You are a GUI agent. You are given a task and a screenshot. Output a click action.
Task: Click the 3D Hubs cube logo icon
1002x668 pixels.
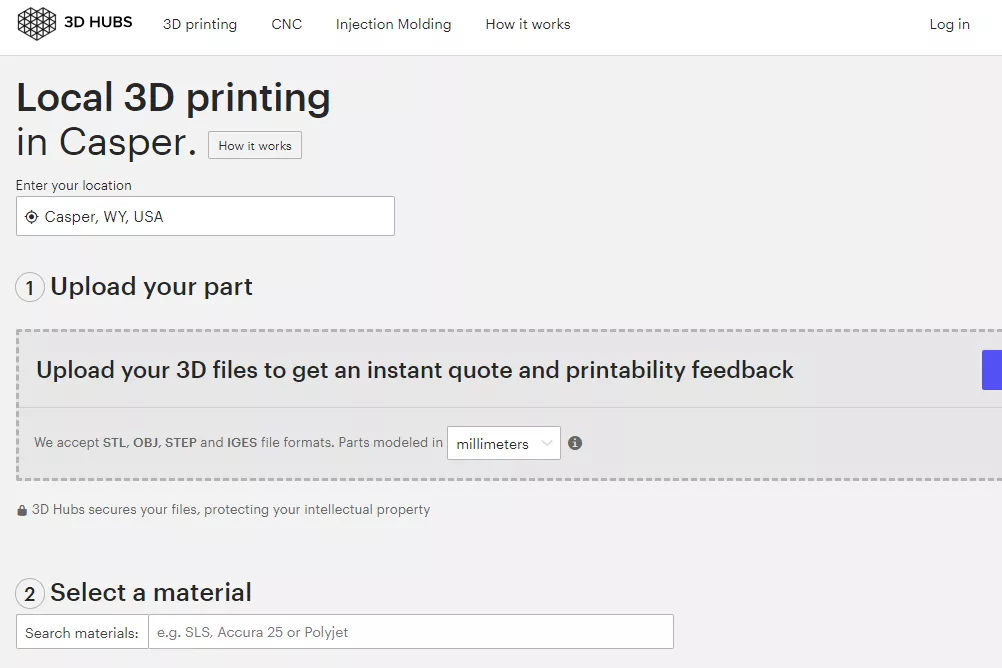point(37,23)
